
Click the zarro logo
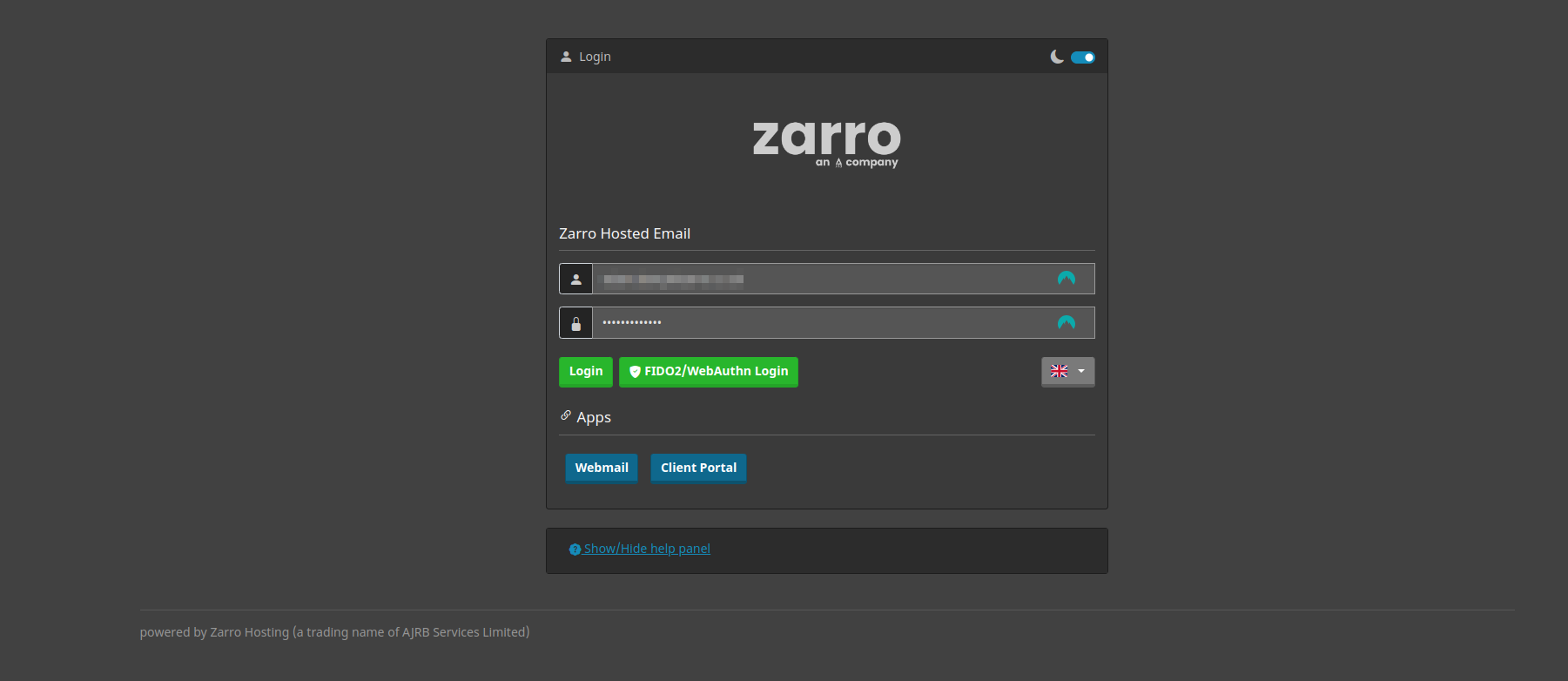pyautogui.click(x=826, y=144)
